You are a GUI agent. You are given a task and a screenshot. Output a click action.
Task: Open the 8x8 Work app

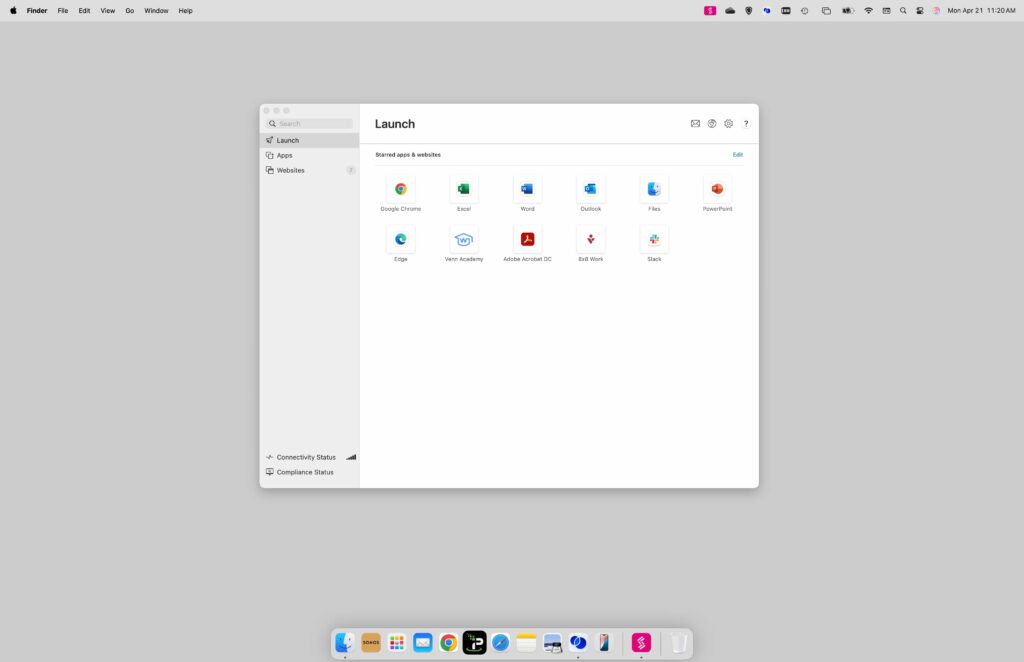(591, 239)
